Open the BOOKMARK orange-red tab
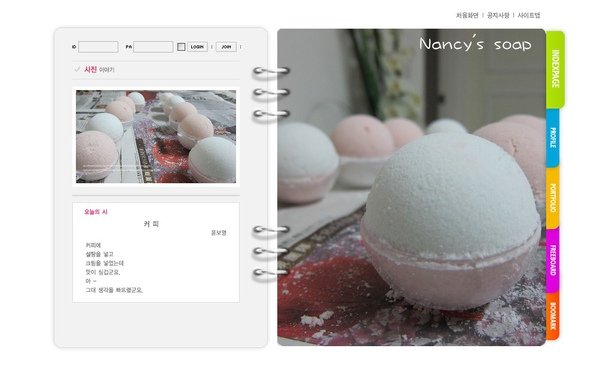This screenshot has width=600, height=376. (x=553, y=316)
